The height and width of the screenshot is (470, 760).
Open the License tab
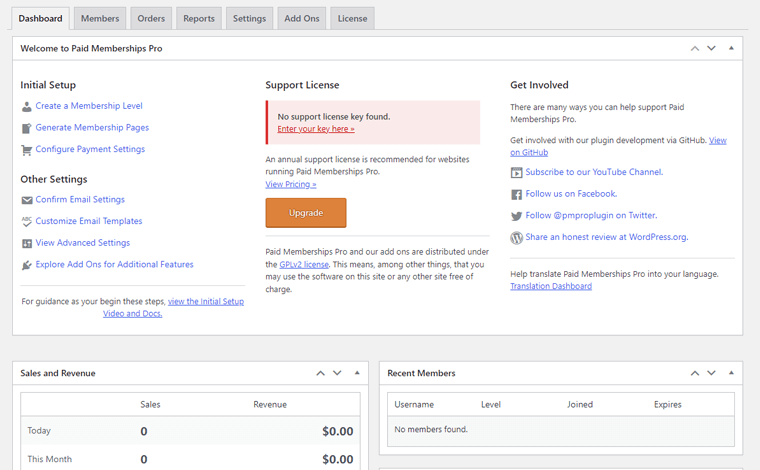(x=352, y=18)
